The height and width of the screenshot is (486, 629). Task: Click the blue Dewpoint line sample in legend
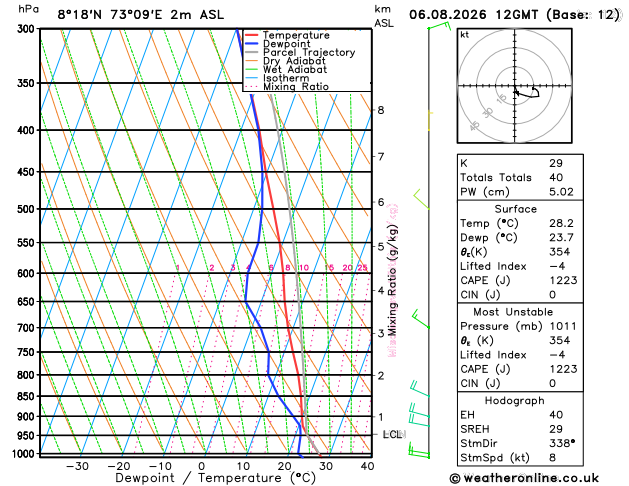(252, 44)
